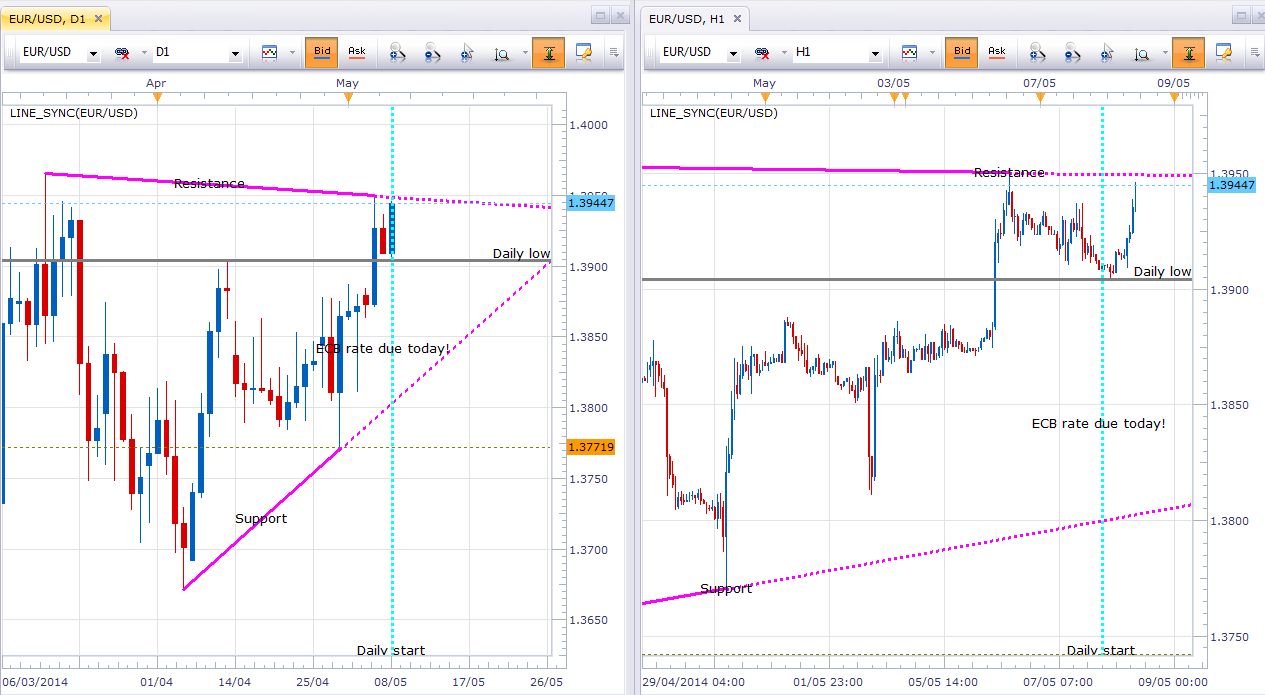Maximize the D1 chart pane
The width and height of the screenshot is (1265, 695).
pos(600,15)
